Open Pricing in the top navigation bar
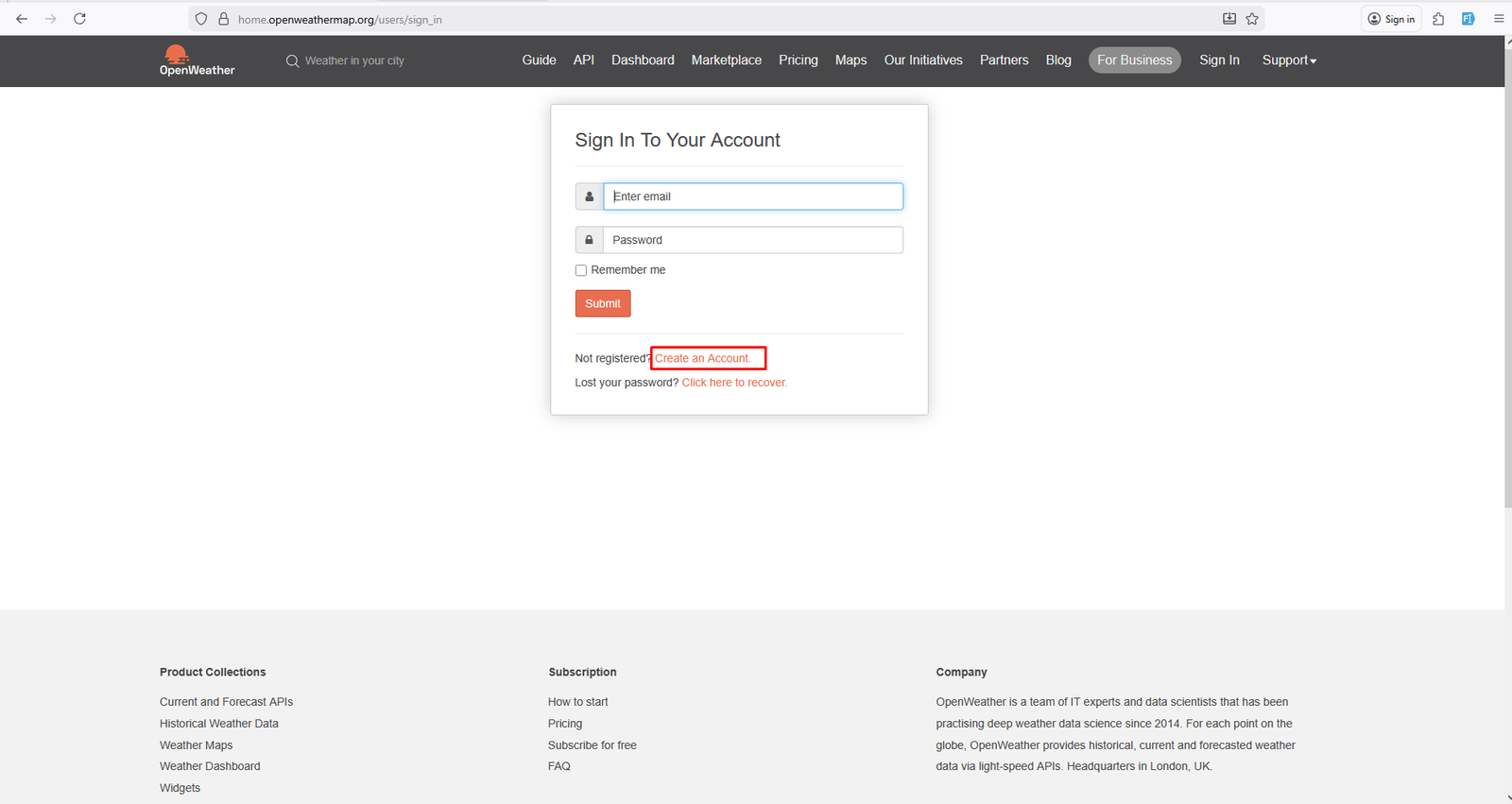The width and height of the screenshot is (1512, 804). (x=799, y=60)
